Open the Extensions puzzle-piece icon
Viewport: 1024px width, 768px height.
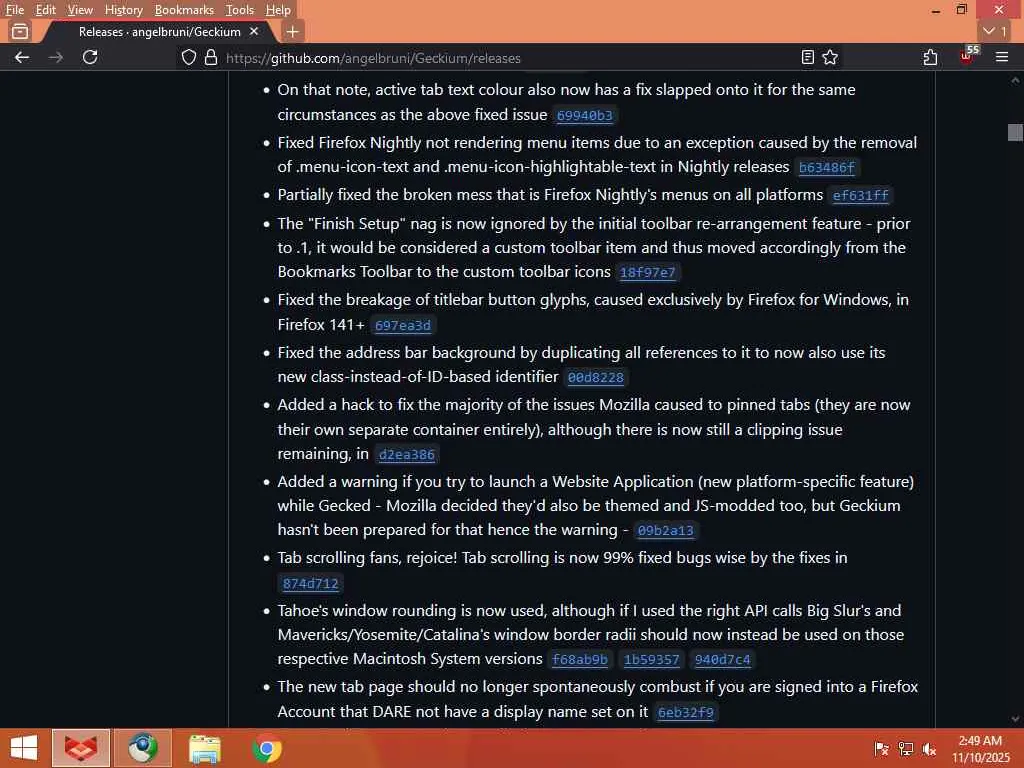coord(930,57)
